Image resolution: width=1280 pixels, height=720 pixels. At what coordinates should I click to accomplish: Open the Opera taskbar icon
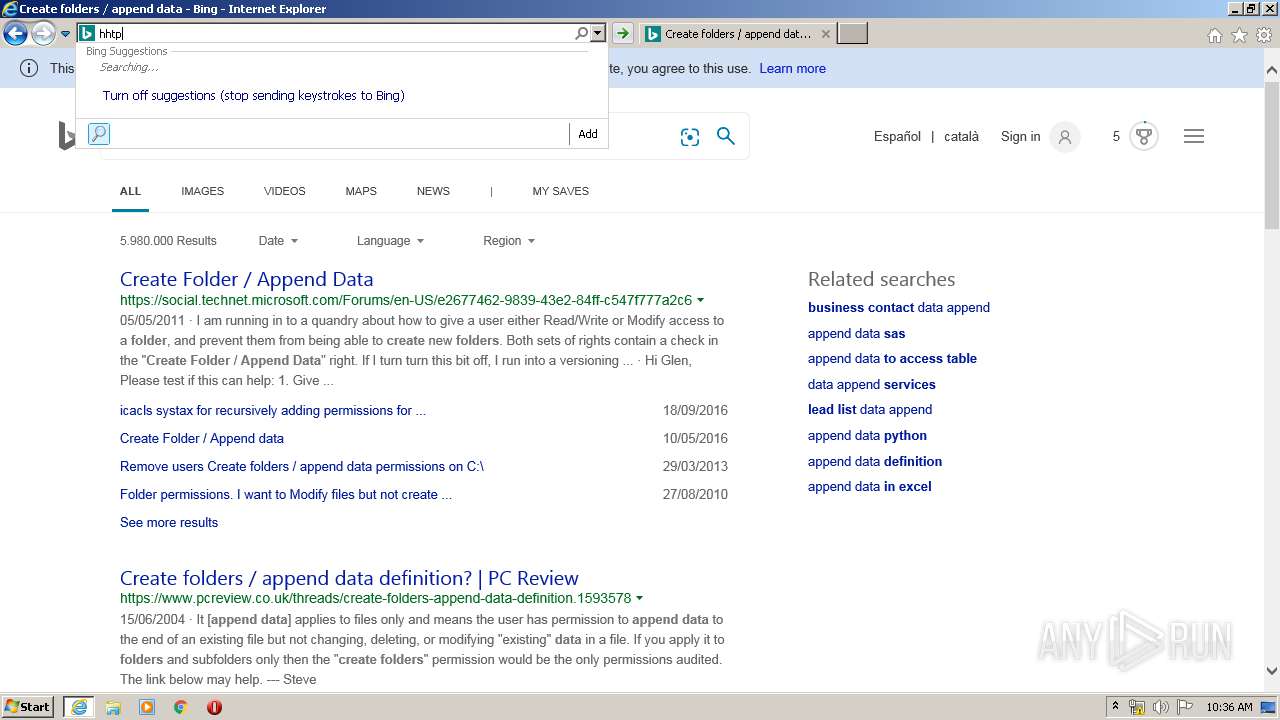[214, 707]
